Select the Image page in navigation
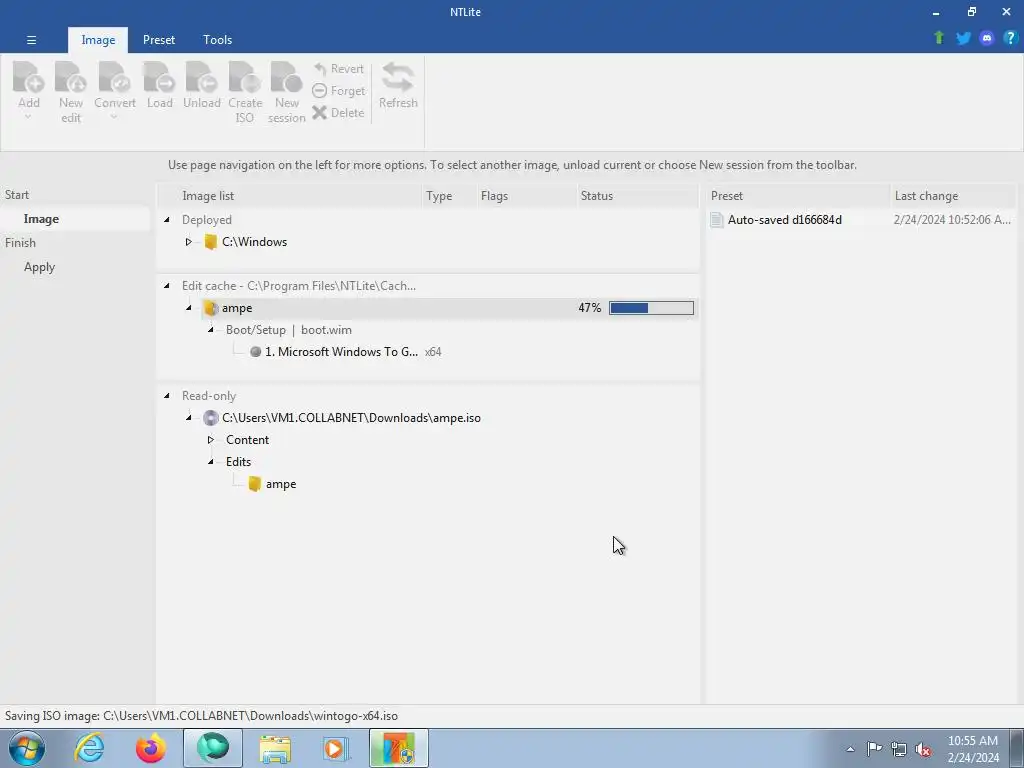1024x768 pixels. (74, 219)
